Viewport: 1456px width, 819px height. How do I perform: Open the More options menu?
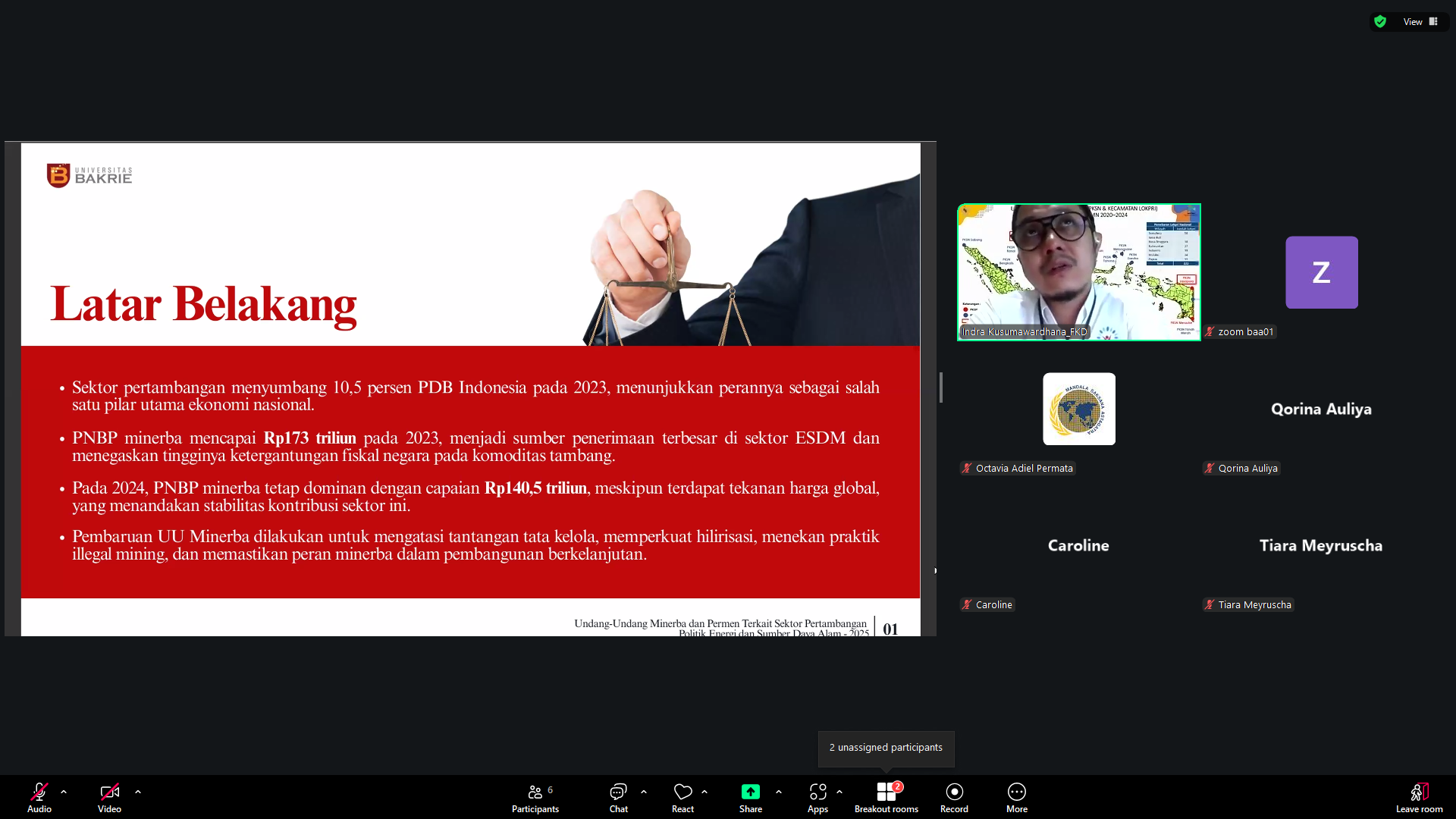1017,797
